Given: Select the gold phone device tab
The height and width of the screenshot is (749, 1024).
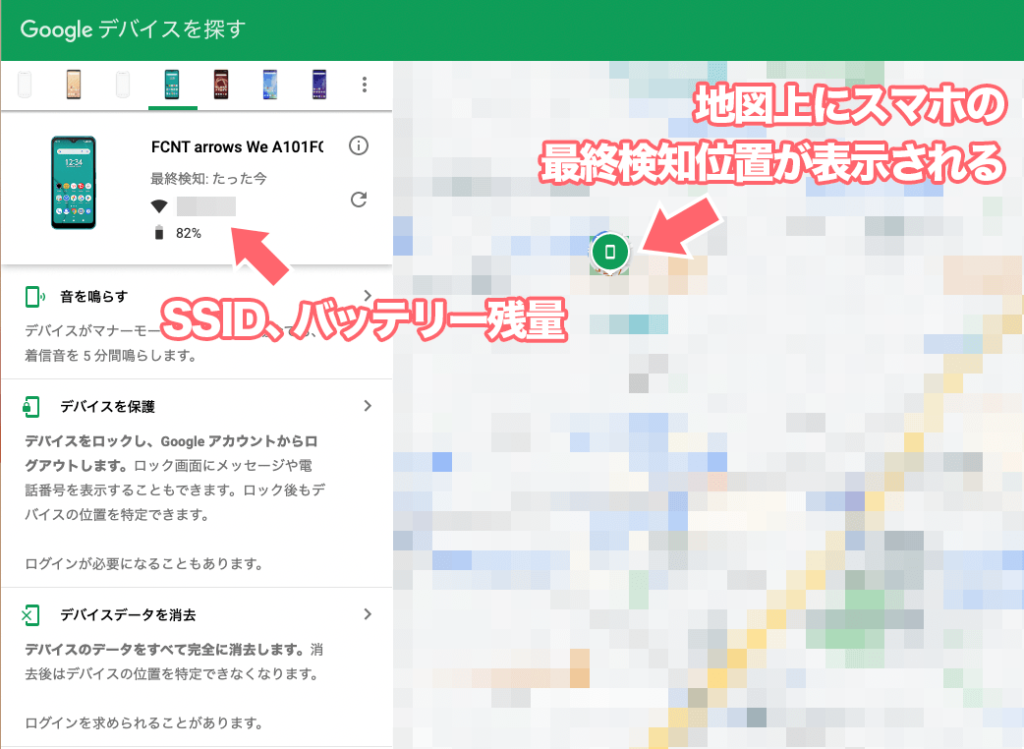Looking at the screenshot, I should (x=74, y=85).
